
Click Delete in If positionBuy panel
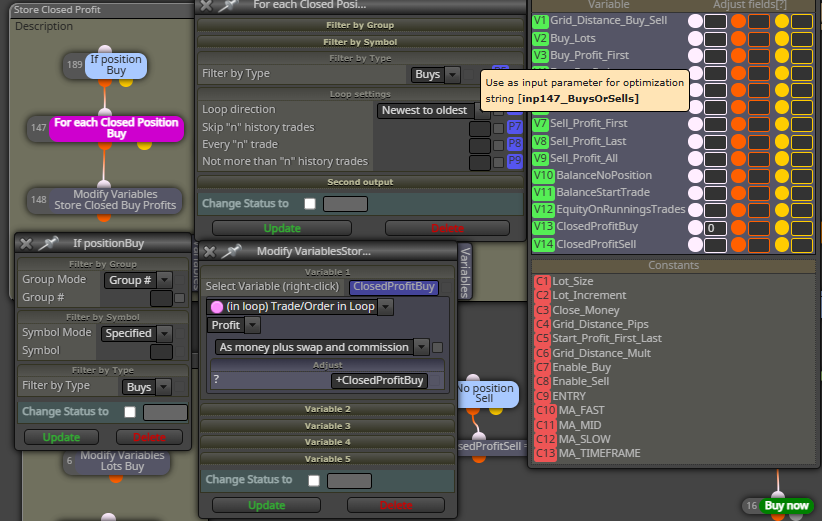[149, 437]
